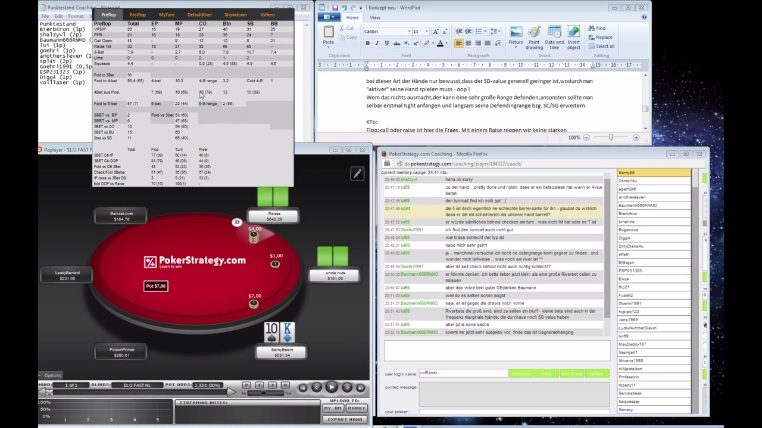Select the Home tab in WordPad

click(352, 17)
